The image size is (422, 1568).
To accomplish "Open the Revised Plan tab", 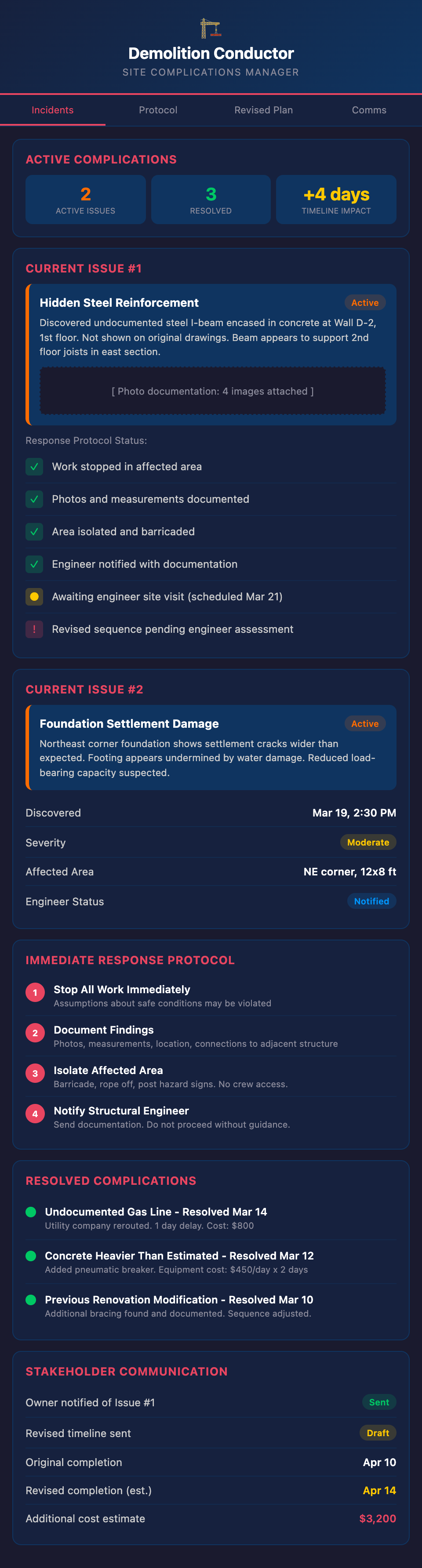I will [x=263, y=110].
